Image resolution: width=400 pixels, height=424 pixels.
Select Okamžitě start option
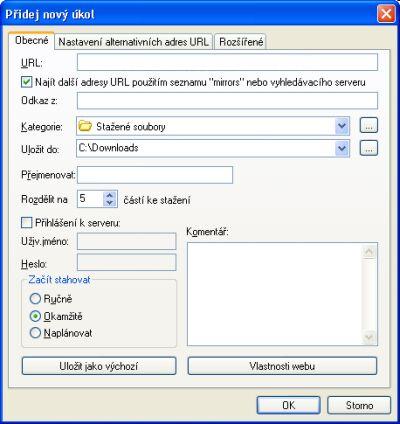coord(35,316)
